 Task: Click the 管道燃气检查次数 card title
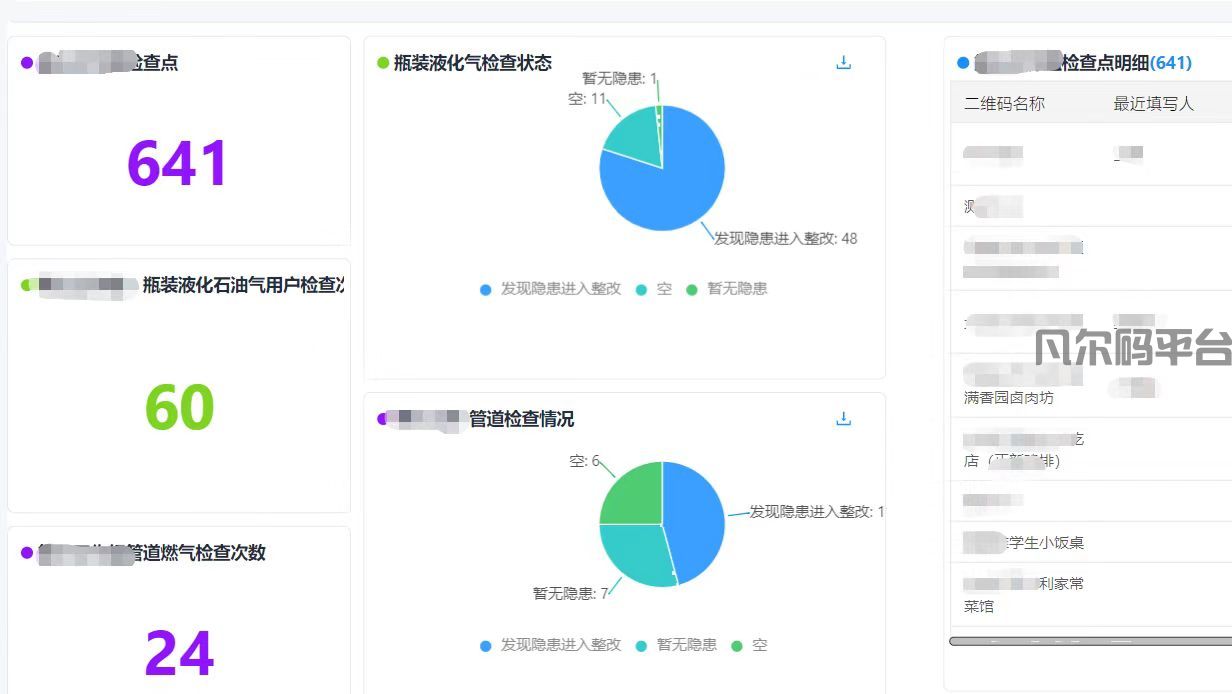click(x=196, y=553)
